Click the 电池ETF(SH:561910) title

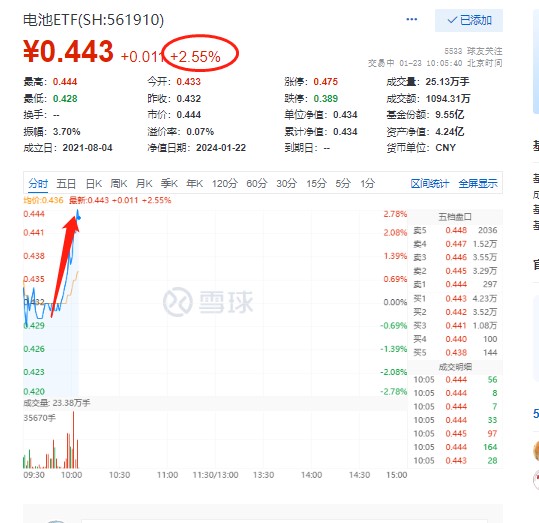pos(94,20)
